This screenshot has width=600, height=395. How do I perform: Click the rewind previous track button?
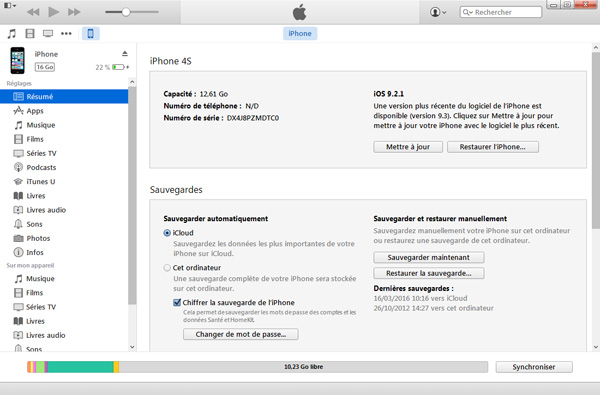[x=33, y=12]
